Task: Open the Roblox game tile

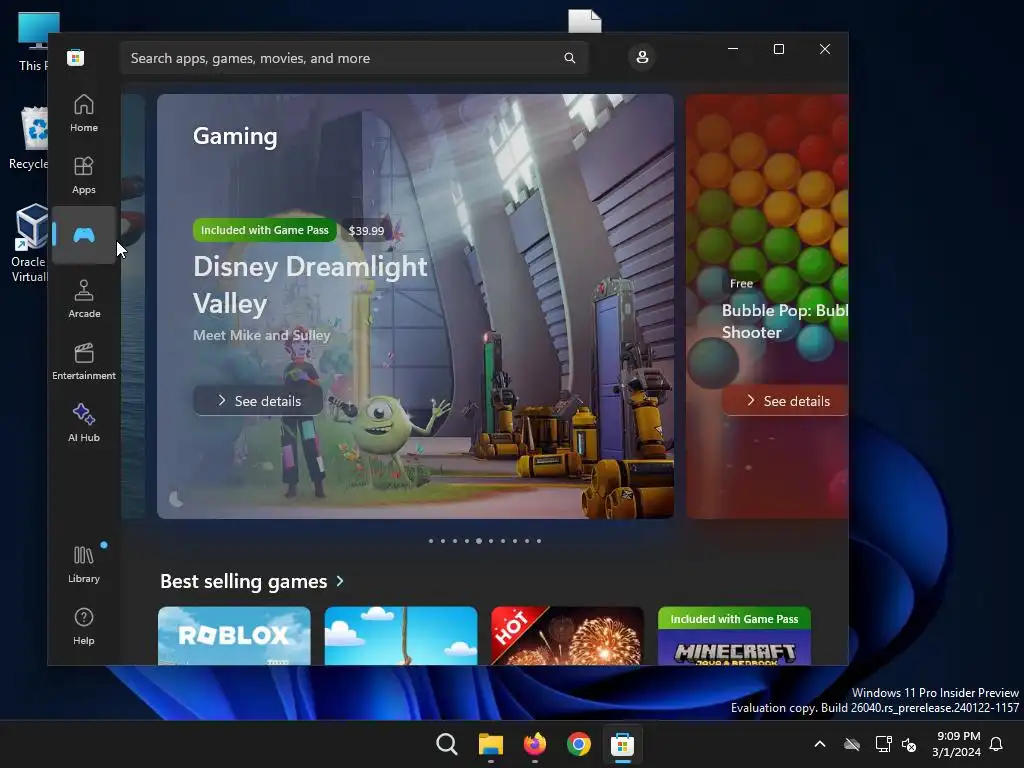Action: [234, 636]
